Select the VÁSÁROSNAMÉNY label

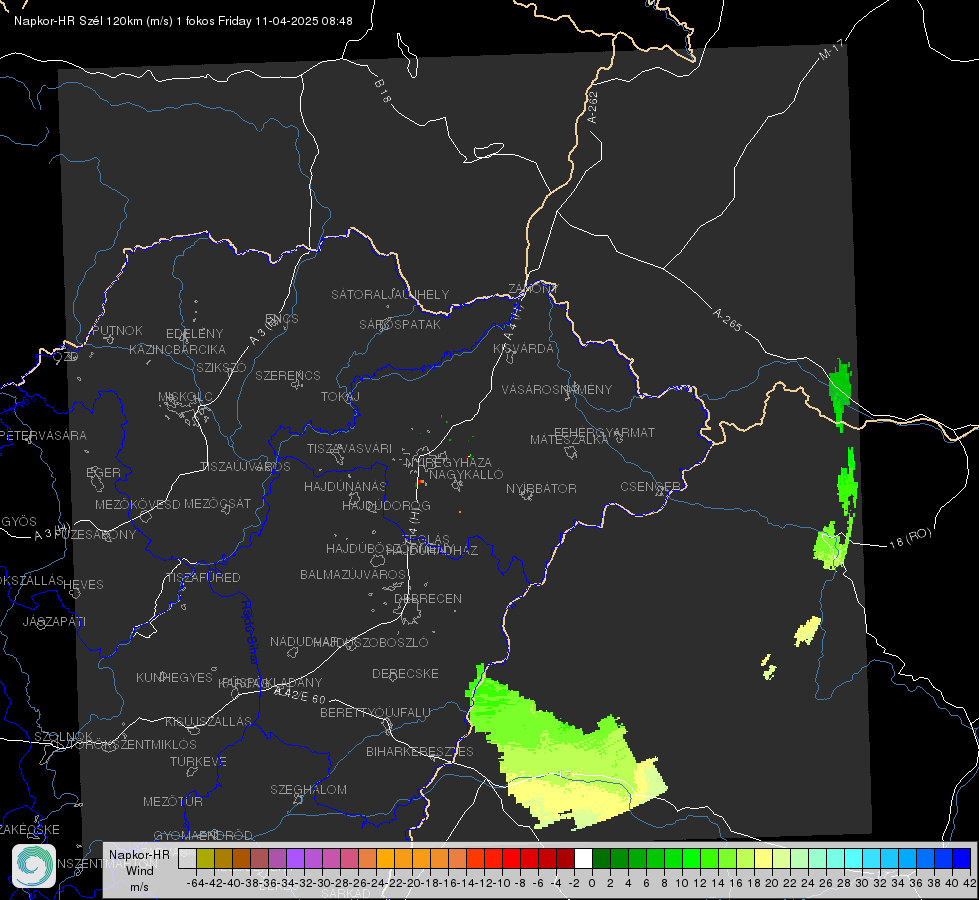click(x=557, y=389)
